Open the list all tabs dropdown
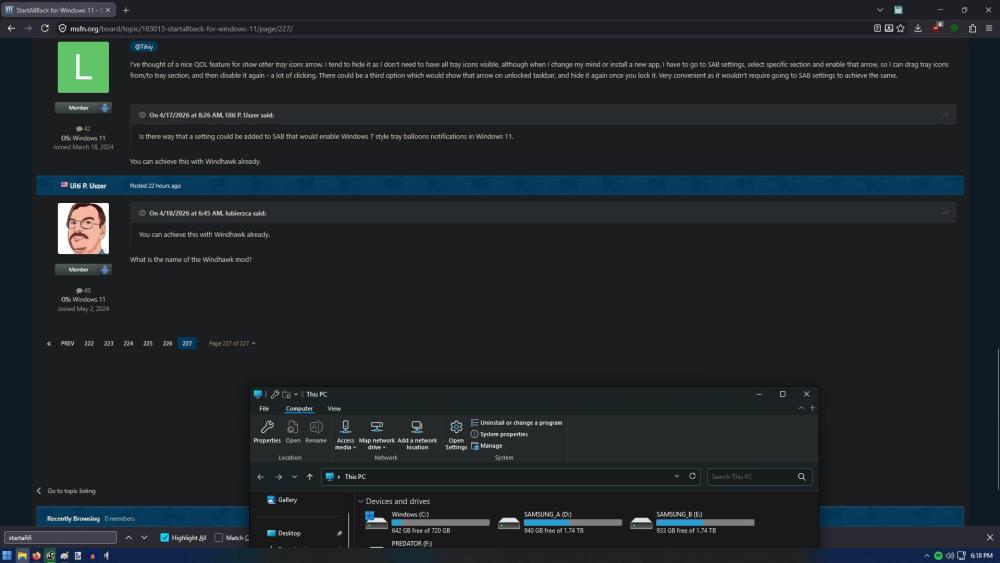Viewport: 1000px width, 563px height. point(880,10)
